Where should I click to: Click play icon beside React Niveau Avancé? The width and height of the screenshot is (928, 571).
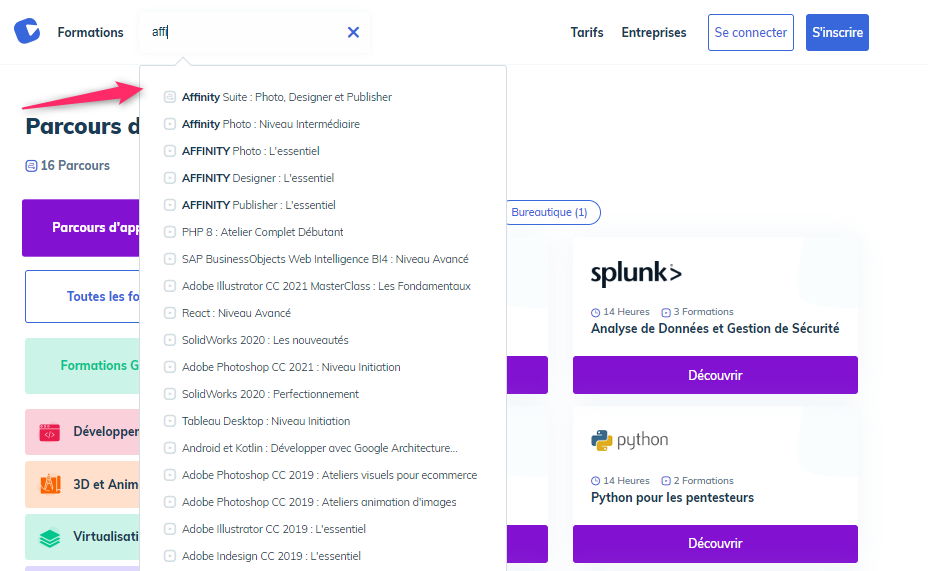point(170,313)
